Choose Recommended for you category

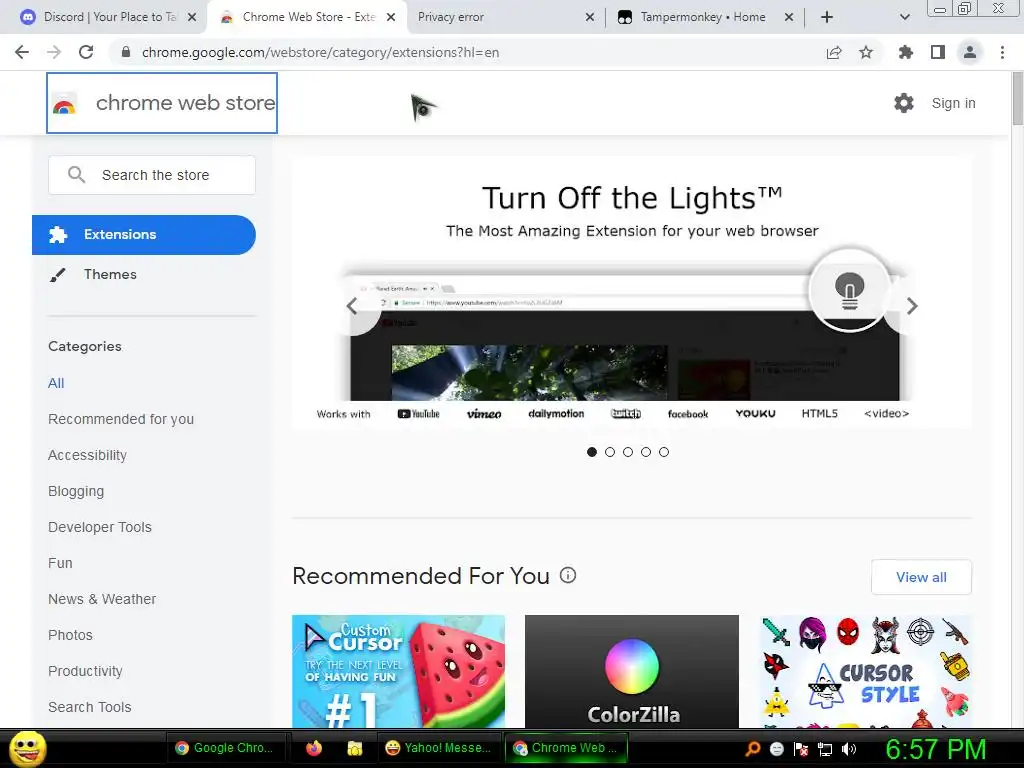point(121,419)
